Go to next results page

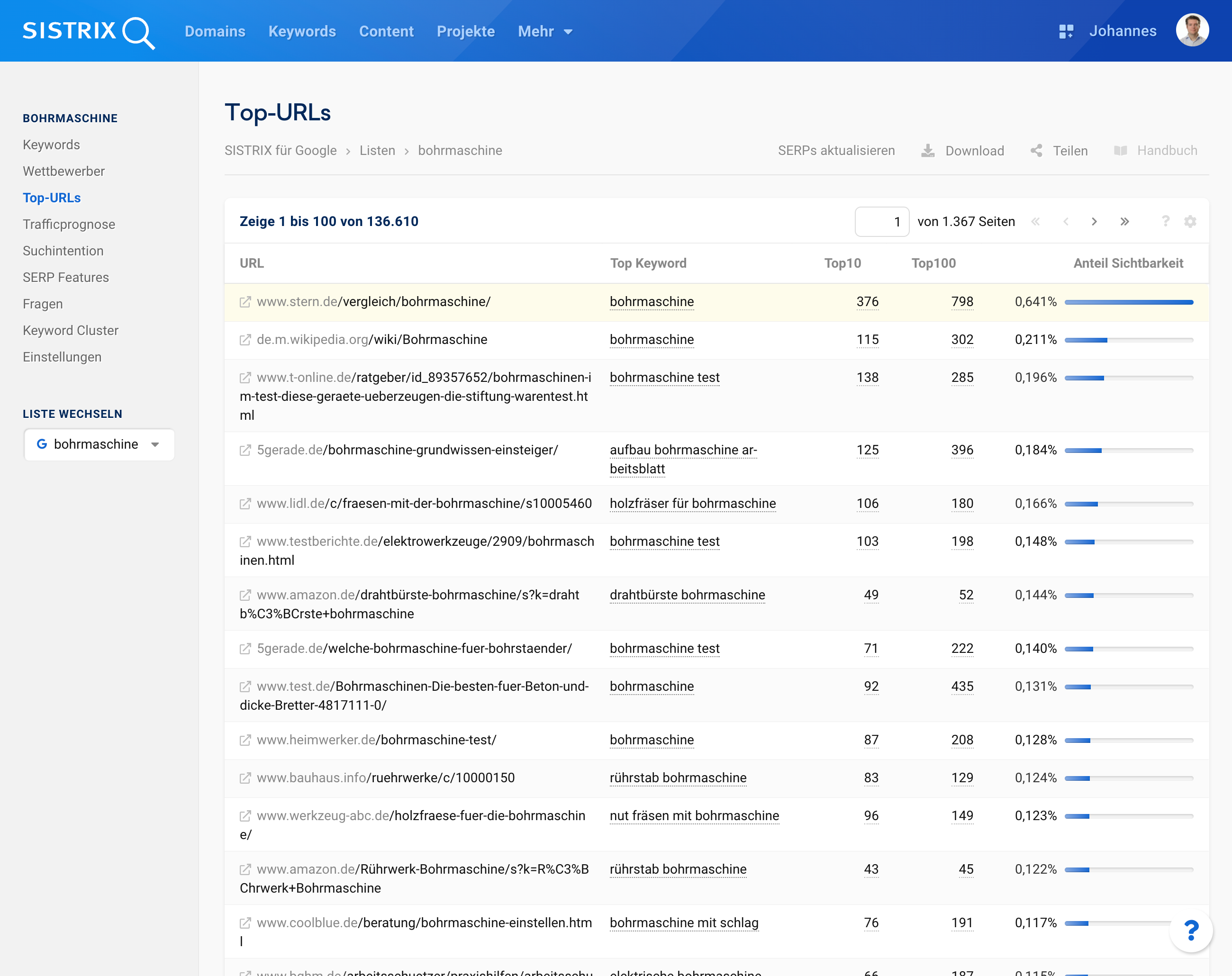pos(1094,222)
